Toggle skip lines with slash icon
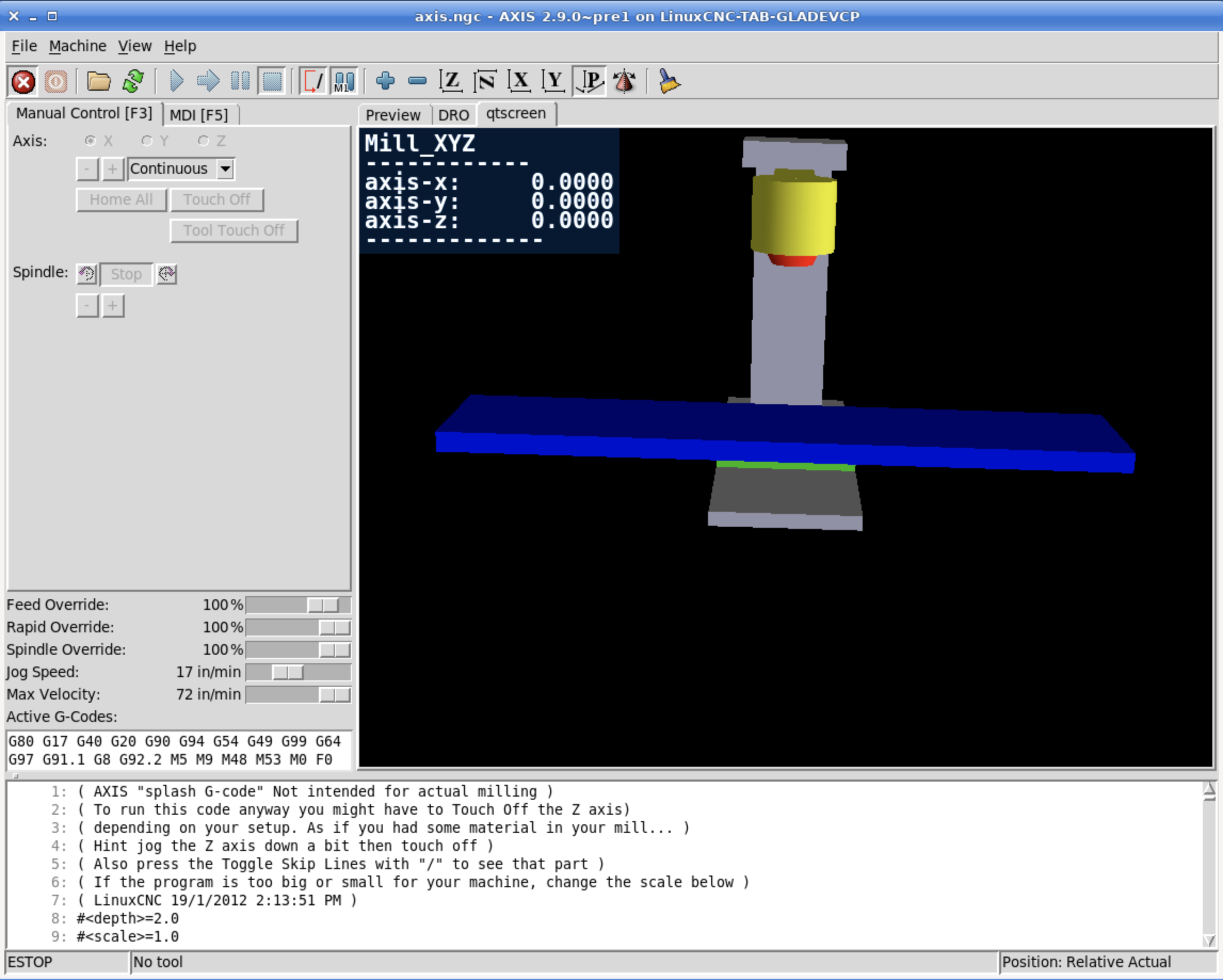 point(313,81)
